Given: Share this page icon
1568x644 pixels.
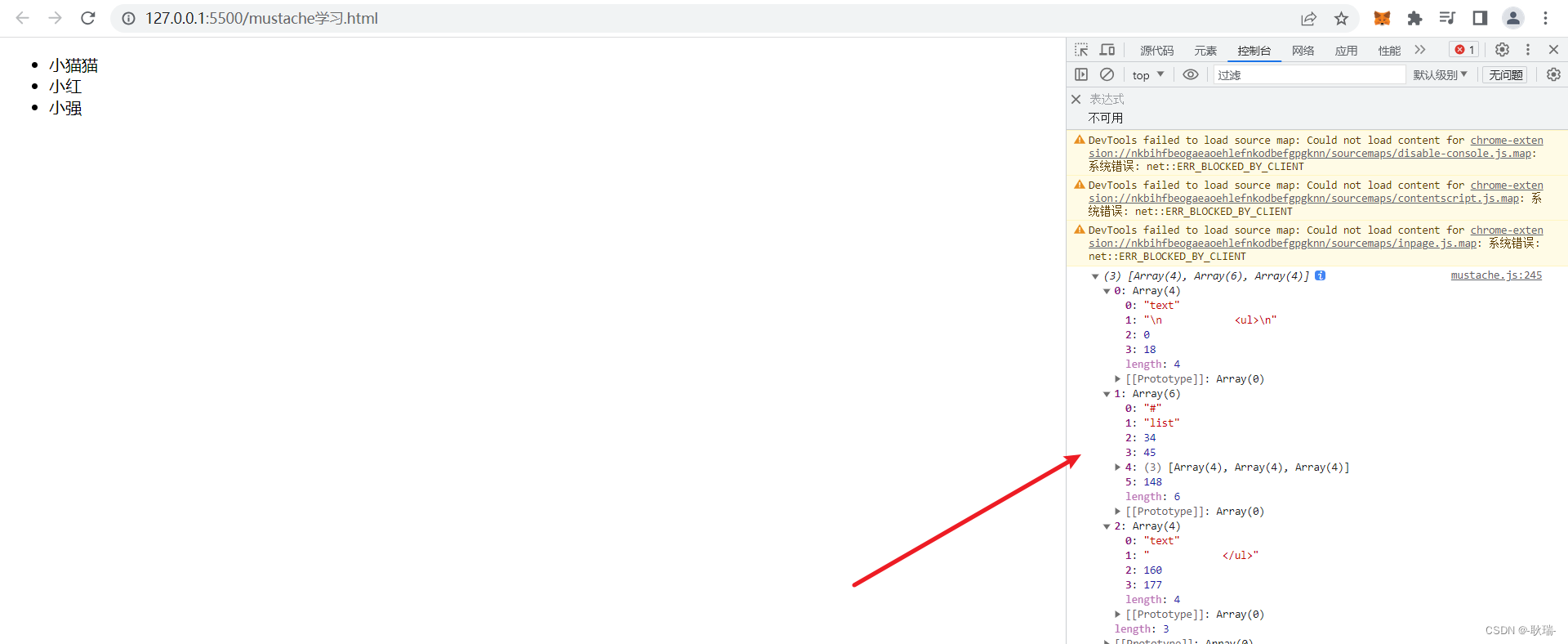Looking at the screenshot, I should click(x=1308, y=18).
